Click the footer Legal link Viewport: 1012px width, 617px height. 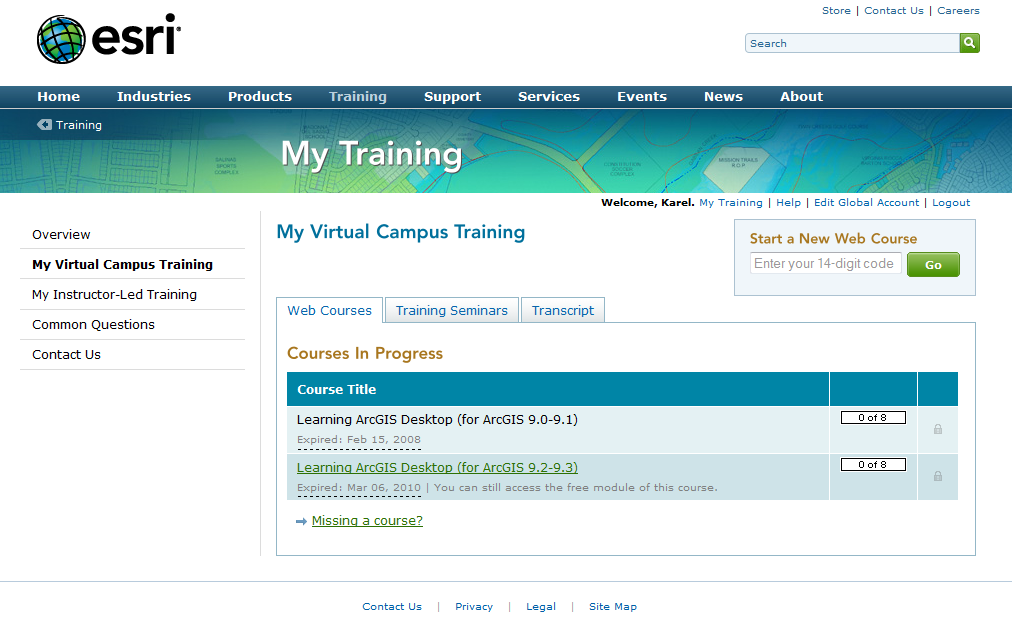541,607
